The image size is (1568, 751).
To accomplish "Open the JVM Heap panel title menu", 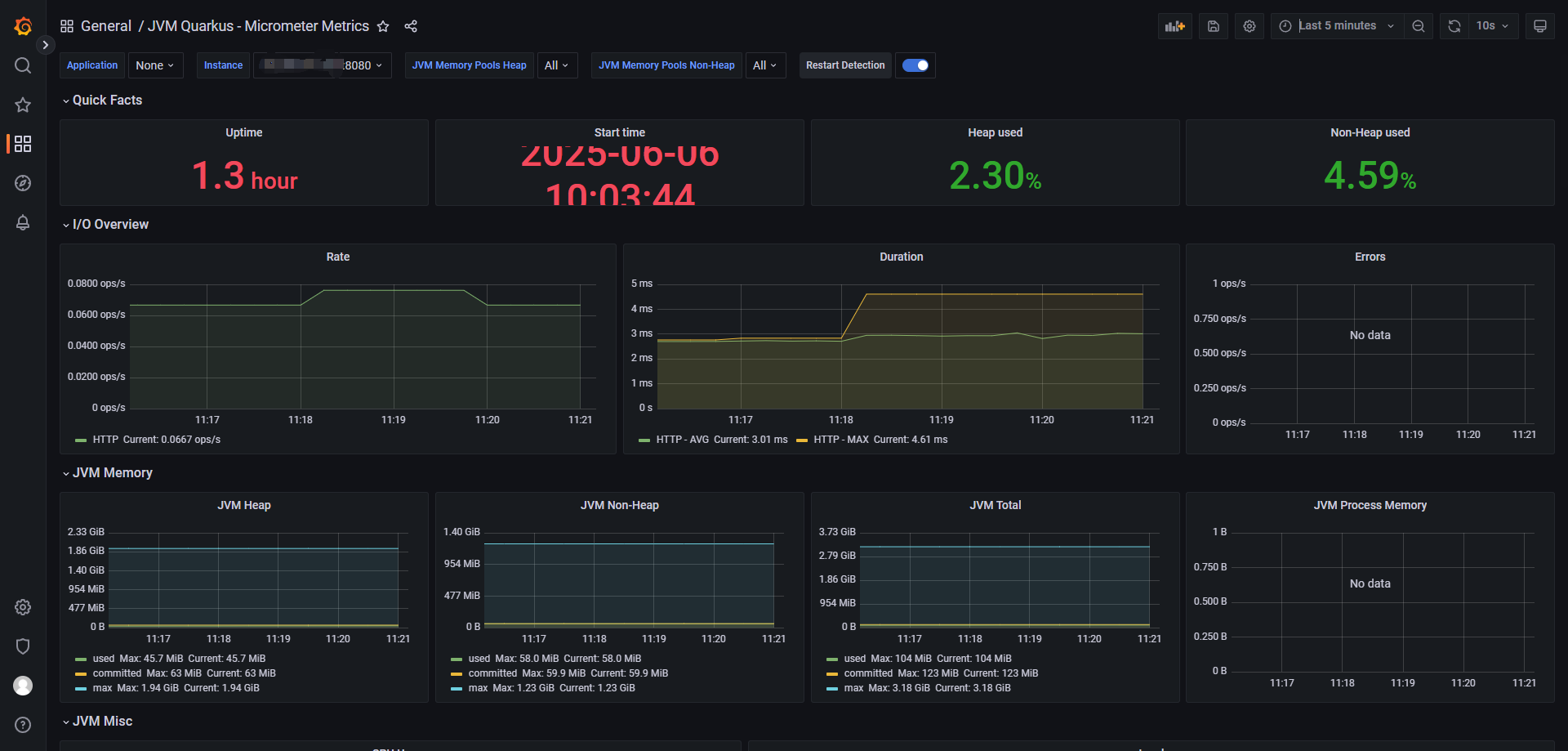I will point(244,505).
